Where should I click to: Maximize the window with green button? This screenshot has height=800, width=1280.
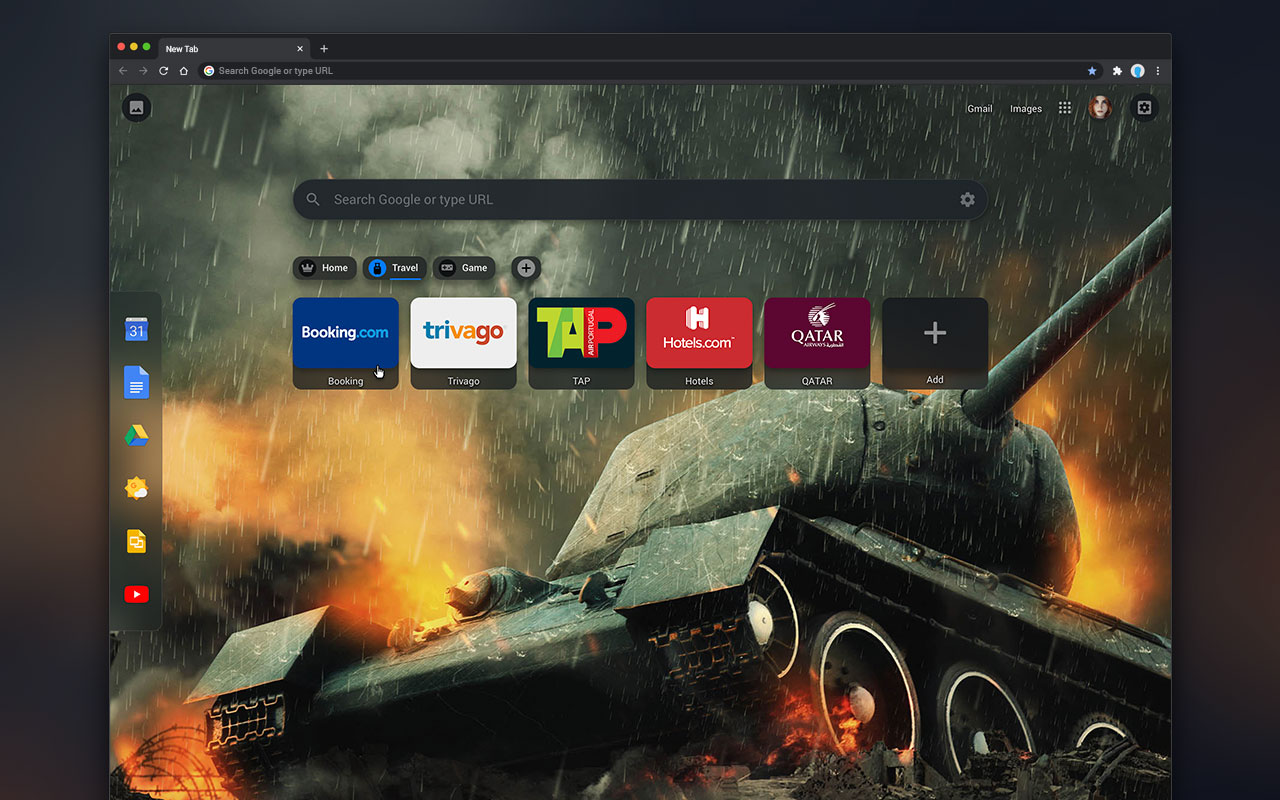147,47
